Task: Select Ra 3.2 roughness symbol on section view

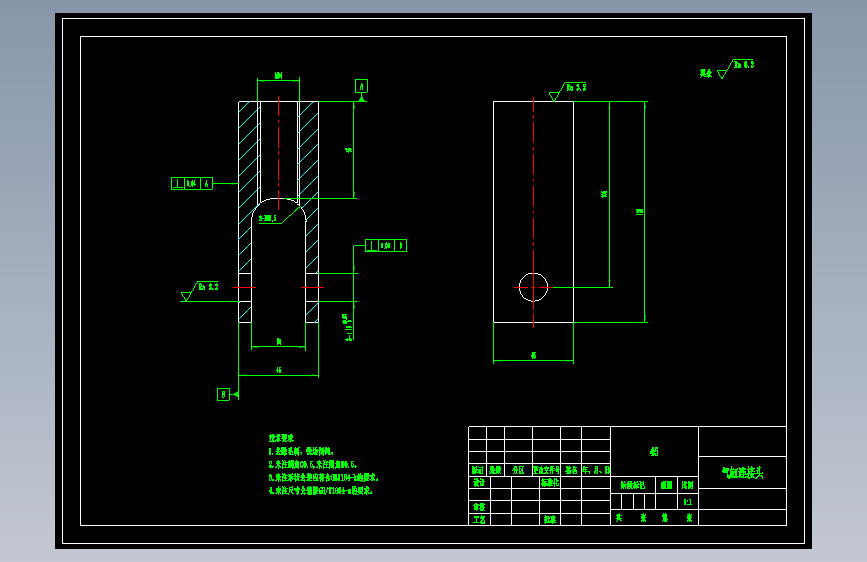Action: coord(200,291)
